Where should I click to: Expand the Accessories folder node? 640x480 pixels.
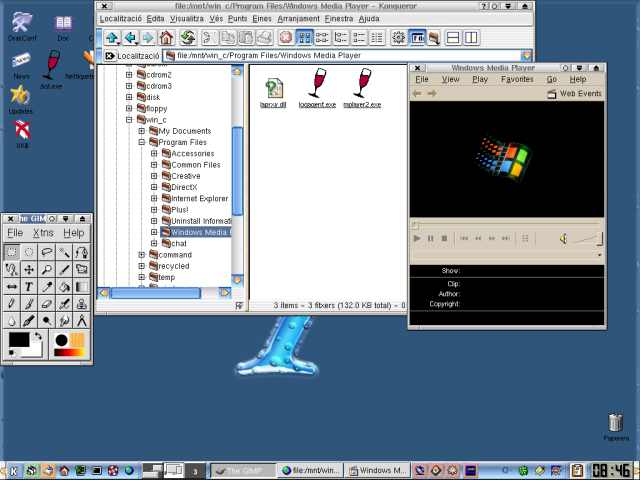[x=154, y=153]
